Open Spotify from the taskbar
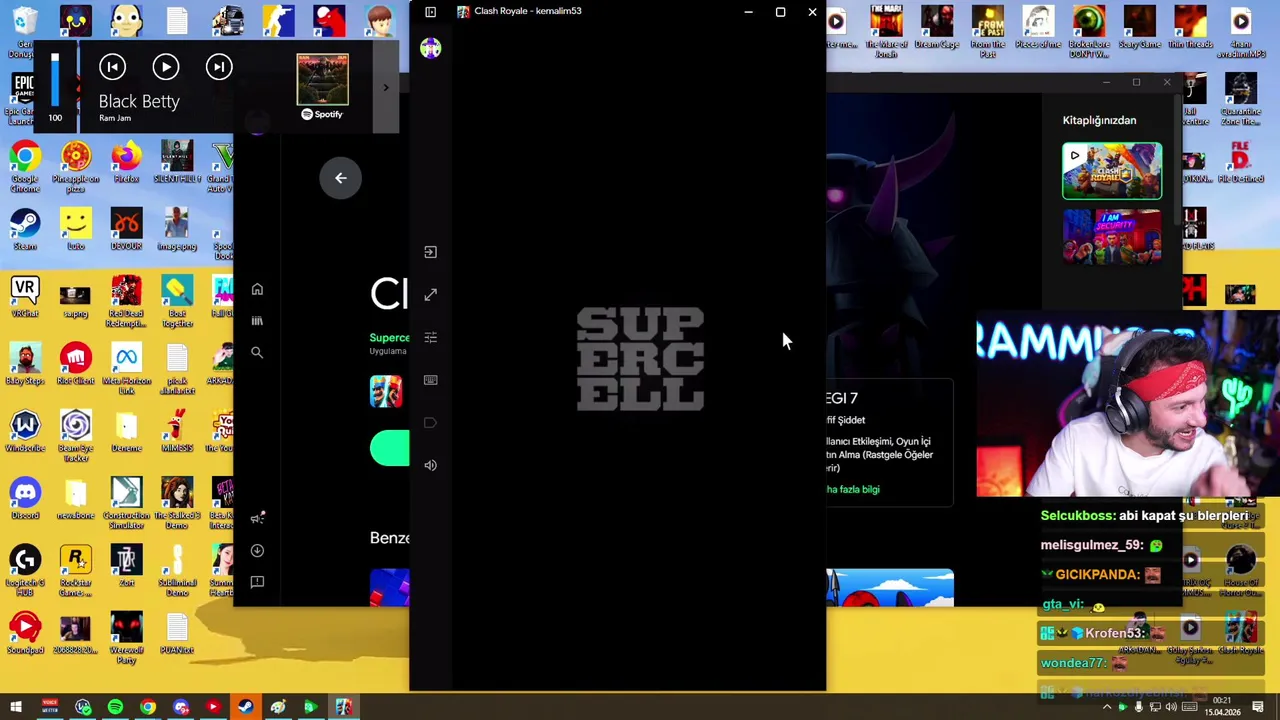This screenshot has height=720, width=1280. point(115,708)
